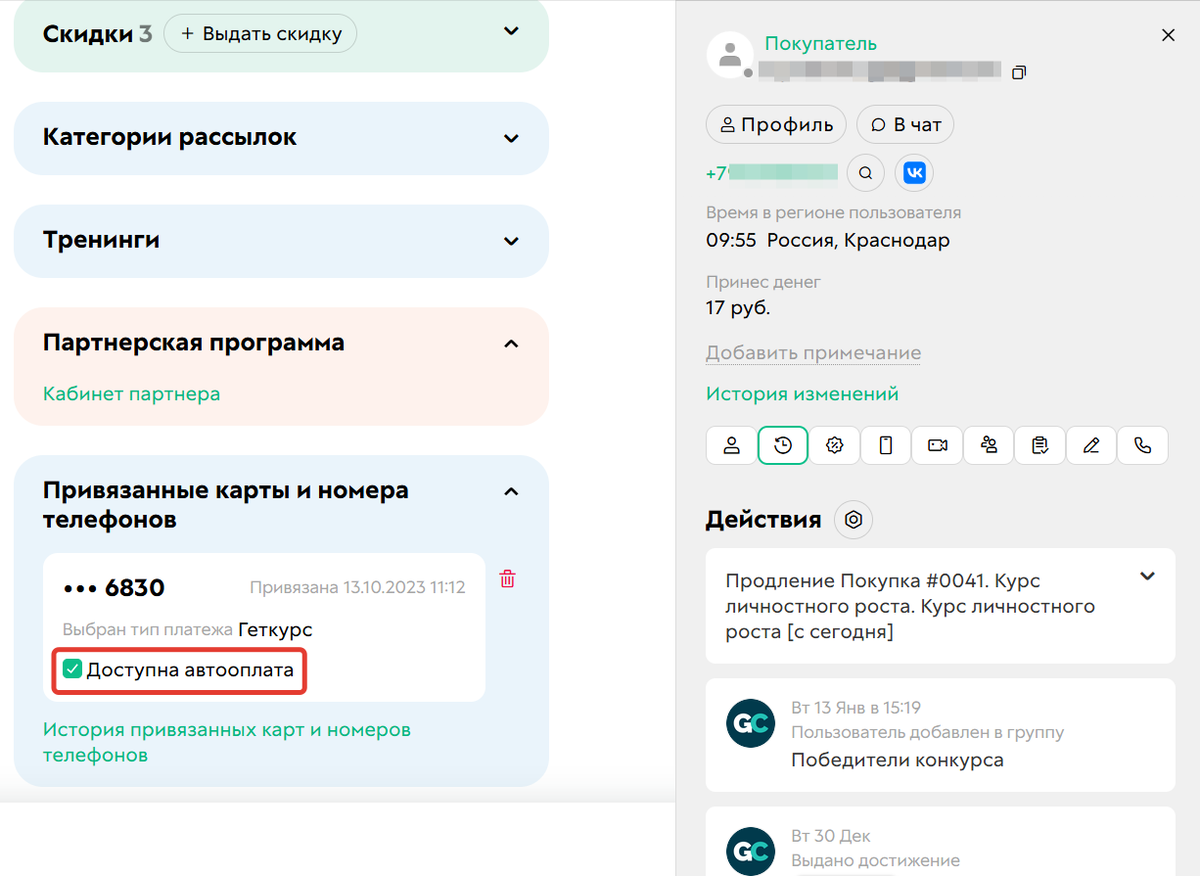
Task: Collapse the Партнерская программа section
Action: [511, 343]
